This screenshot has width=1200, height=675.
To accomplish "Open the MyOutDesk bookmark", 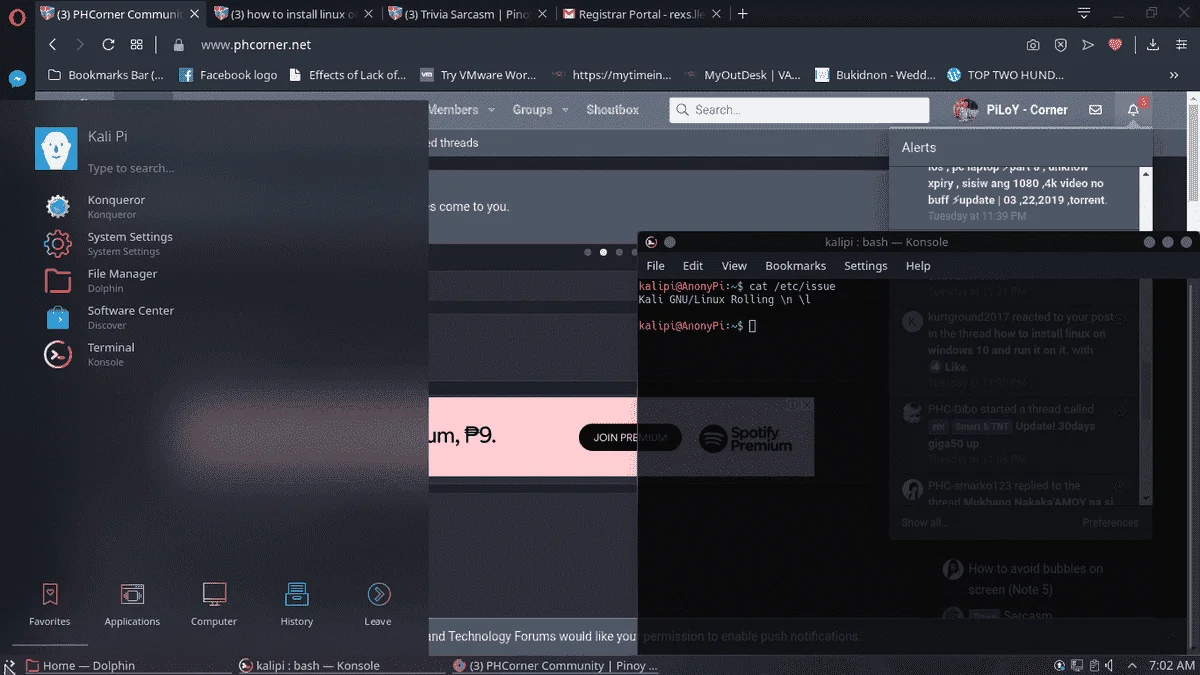I will 742,75.
